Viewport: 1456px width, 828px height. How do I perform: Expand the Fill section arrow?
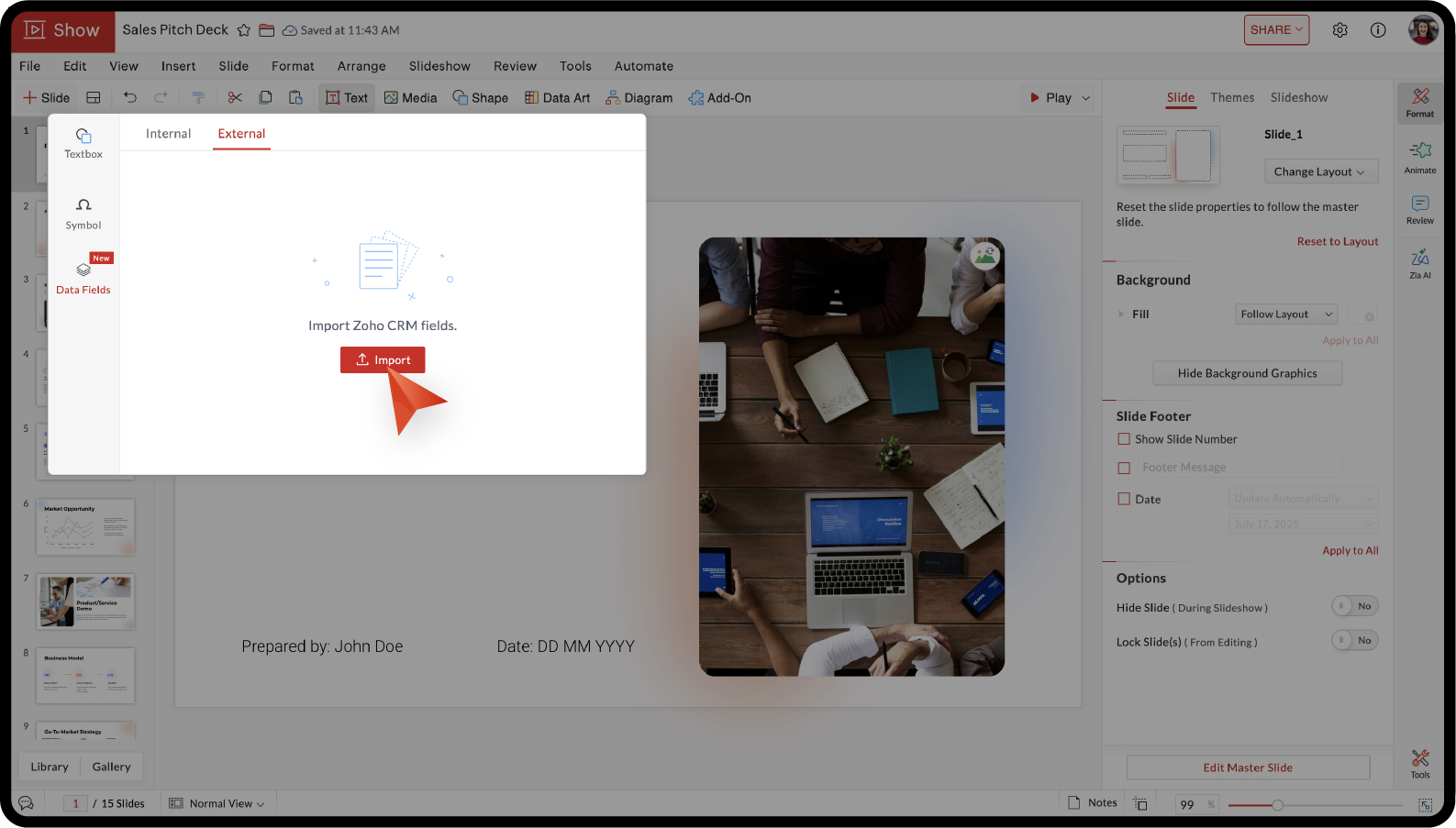click(1121, 315)
